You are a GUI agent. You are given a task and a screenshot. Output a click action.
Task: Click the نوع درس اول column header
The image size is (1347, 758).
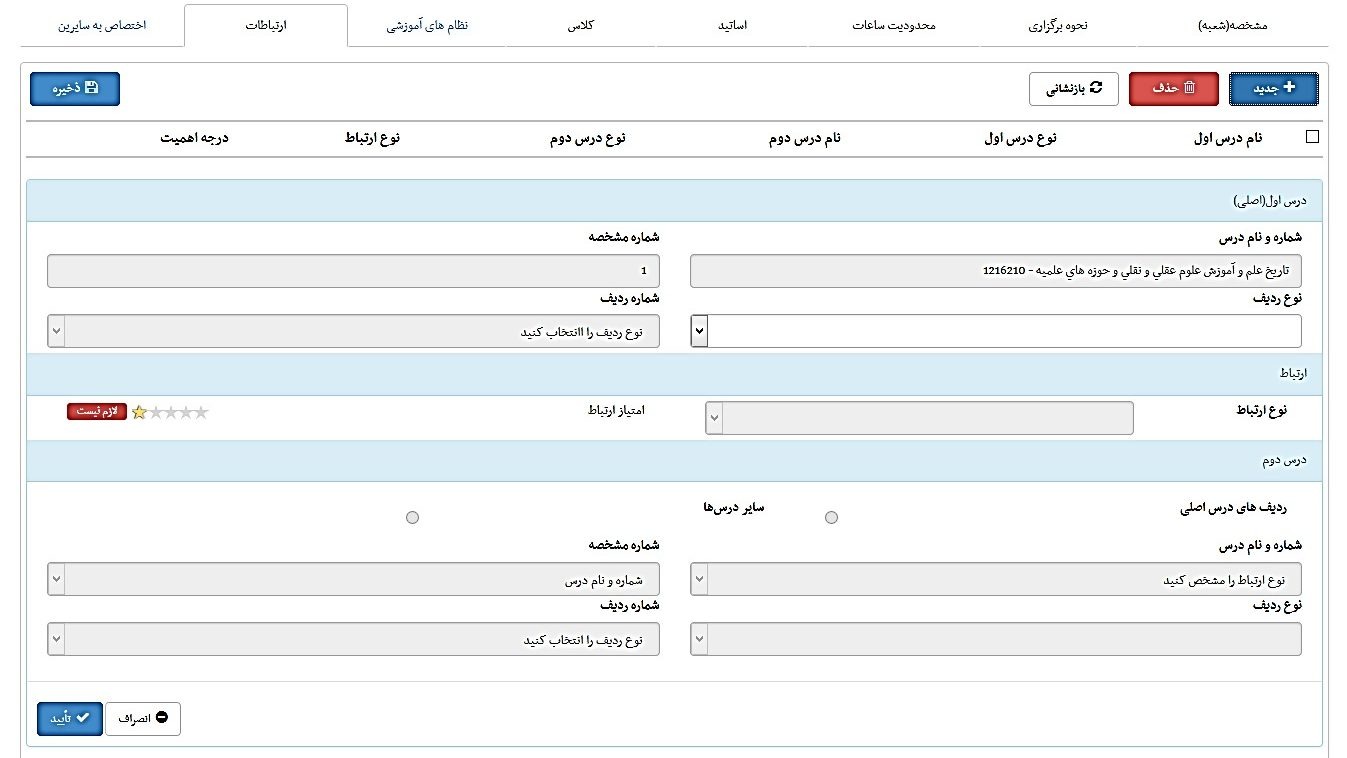[x=1021, y=138]
